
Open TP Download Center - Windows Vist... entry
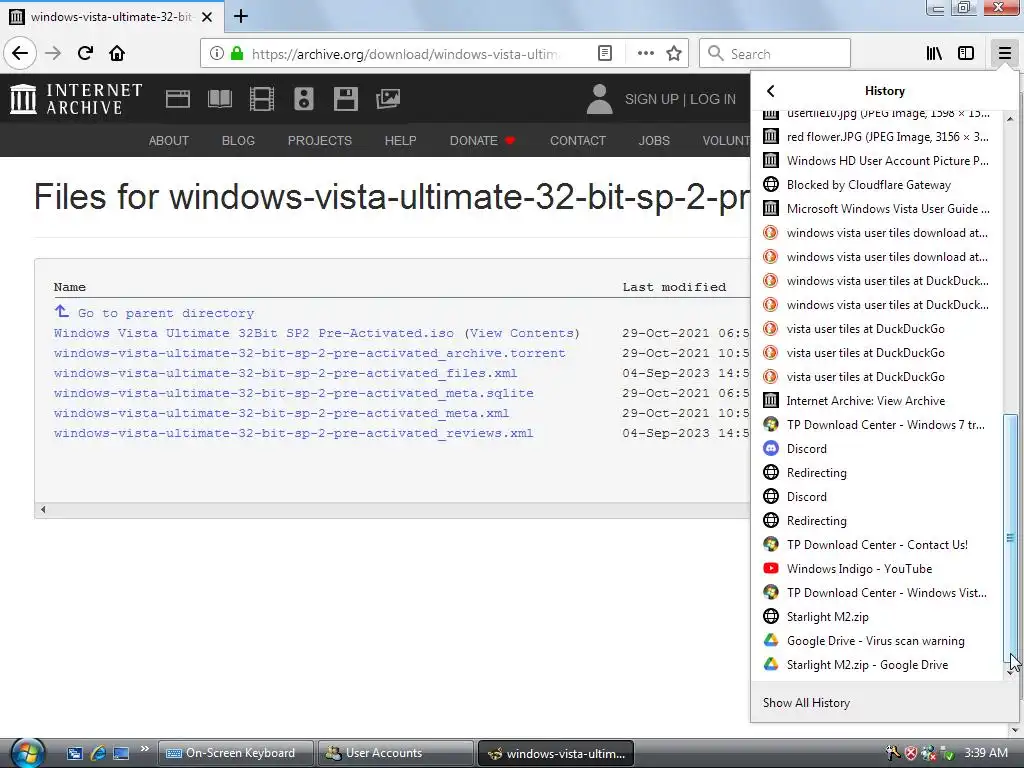coord(876,593)
